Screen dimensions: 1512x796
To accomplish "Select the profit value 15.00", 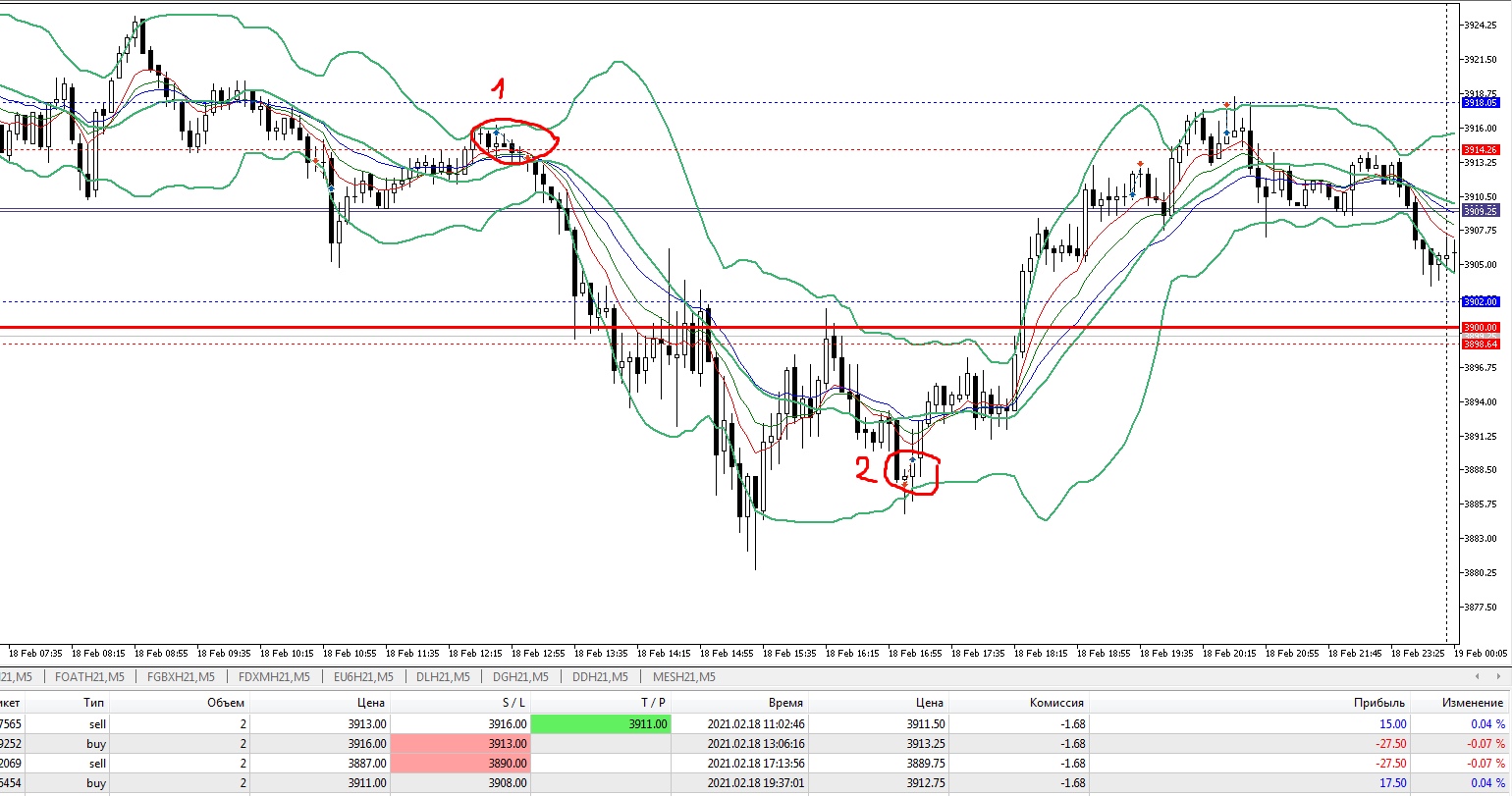I will point(1391,723).
